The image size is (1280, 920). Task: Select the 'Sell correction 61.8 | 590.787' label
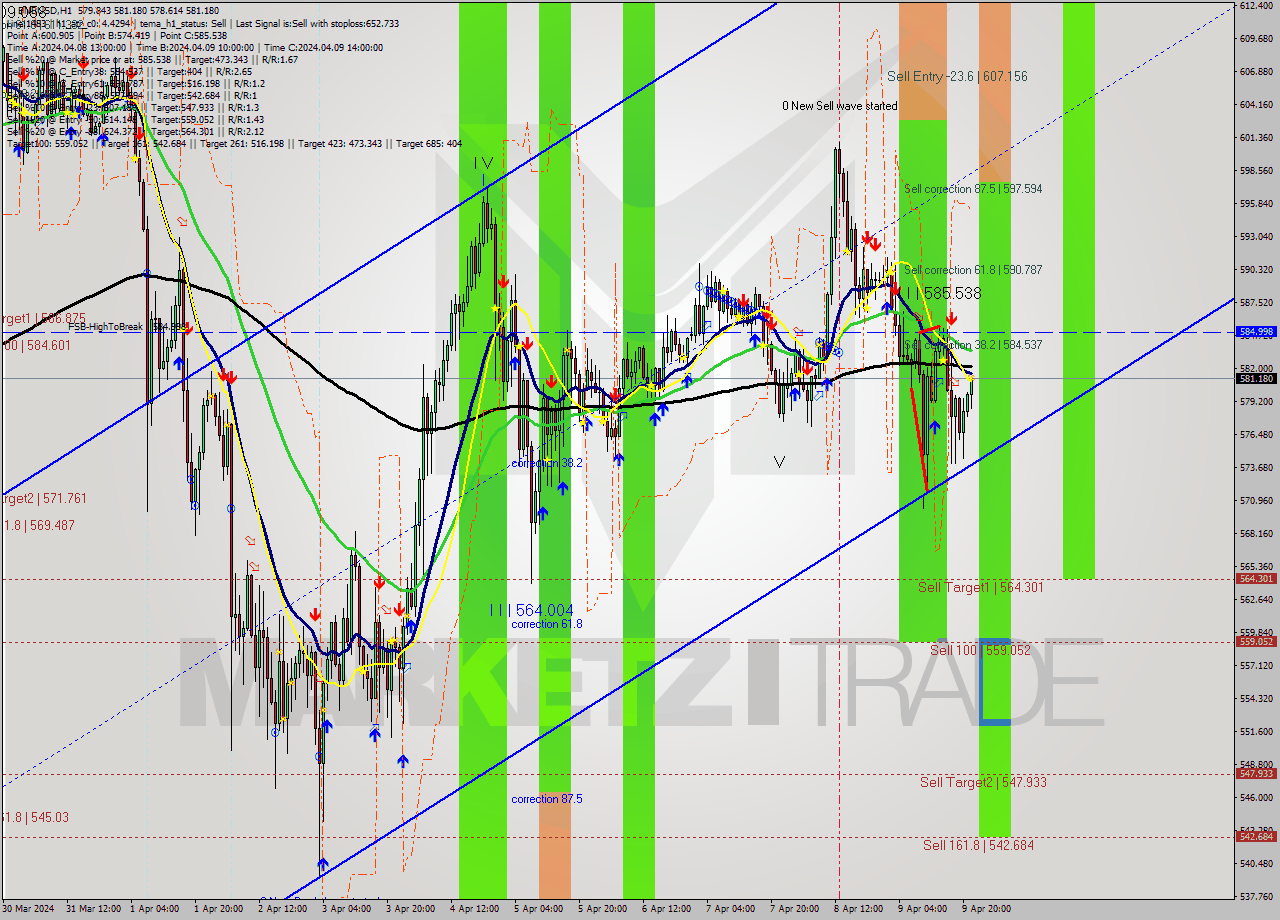pyautogui.click(x=973, y=270)
